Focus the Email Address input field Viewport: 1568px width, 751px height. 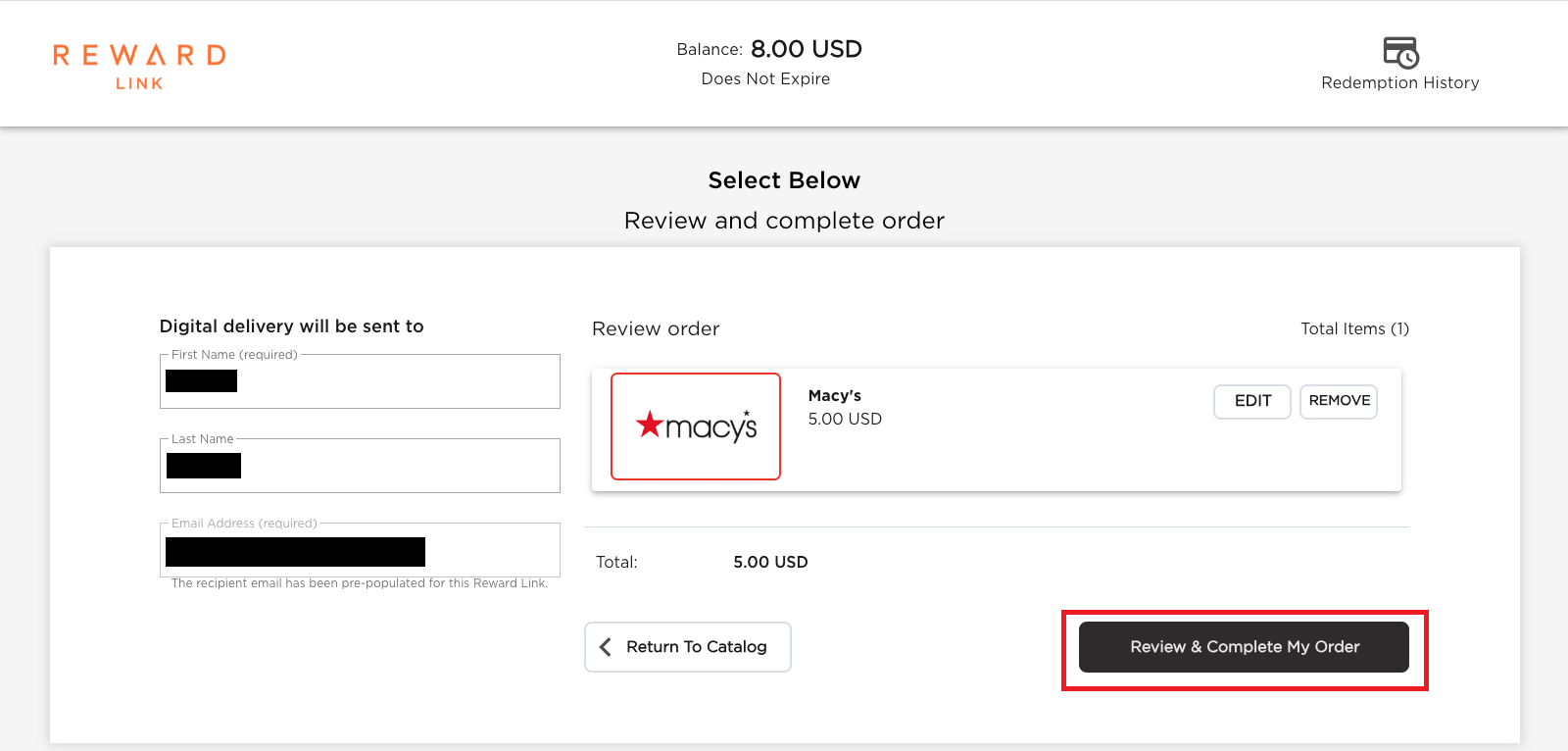click(360, 550)
